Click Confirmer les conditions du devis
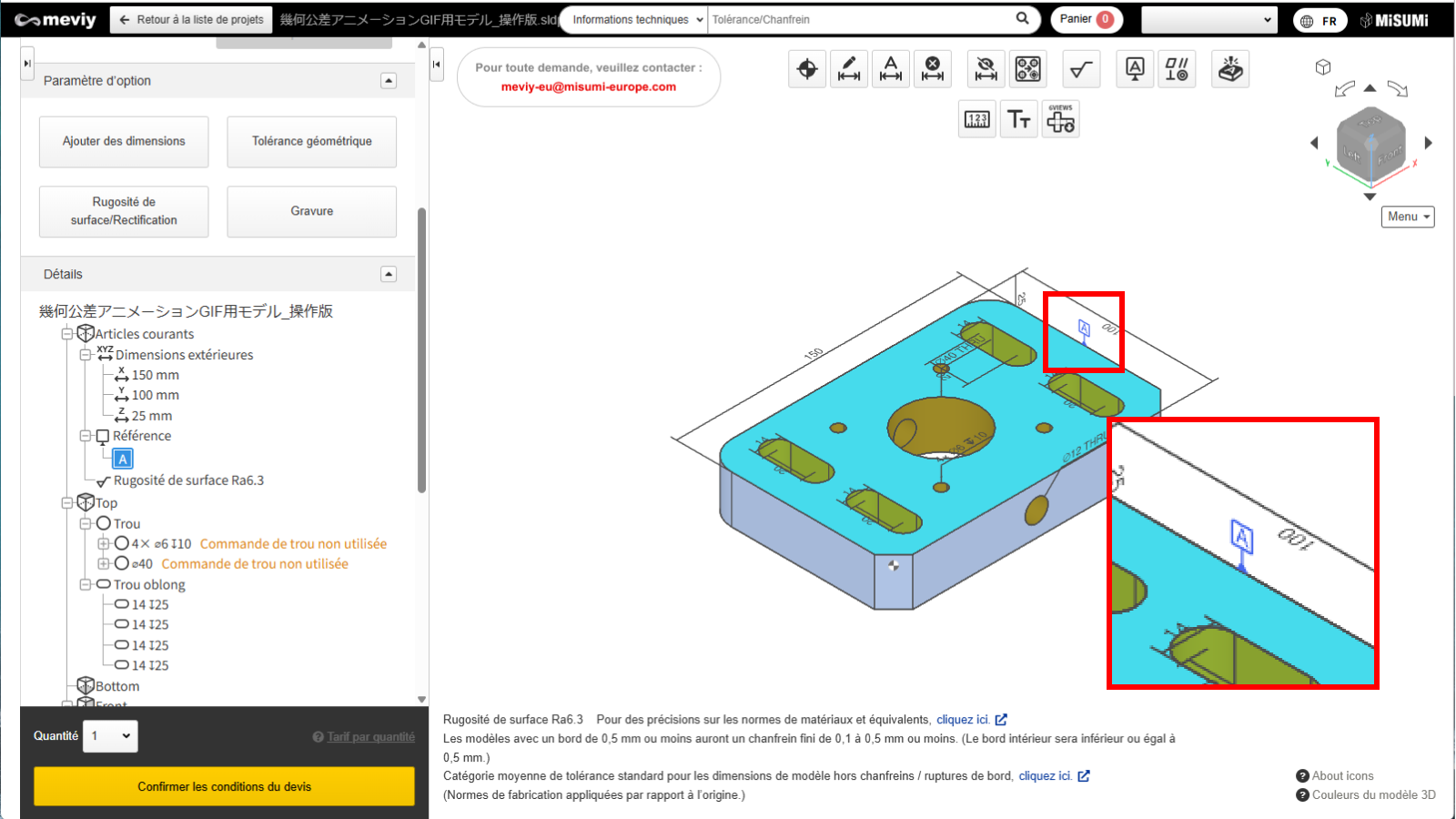The image size is (1456, 819). (x=224, y=786)
